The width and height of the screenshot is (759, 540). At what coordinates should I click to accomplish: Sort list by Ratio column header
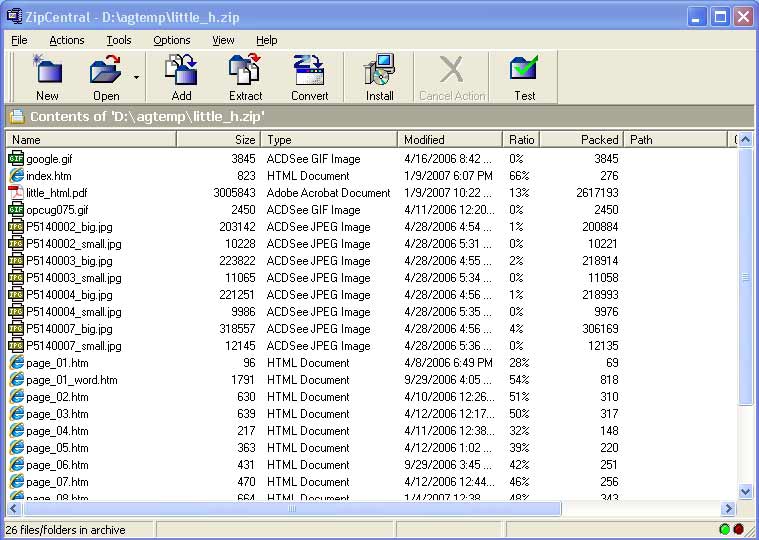pyautogui.click(x=521, y=140)
